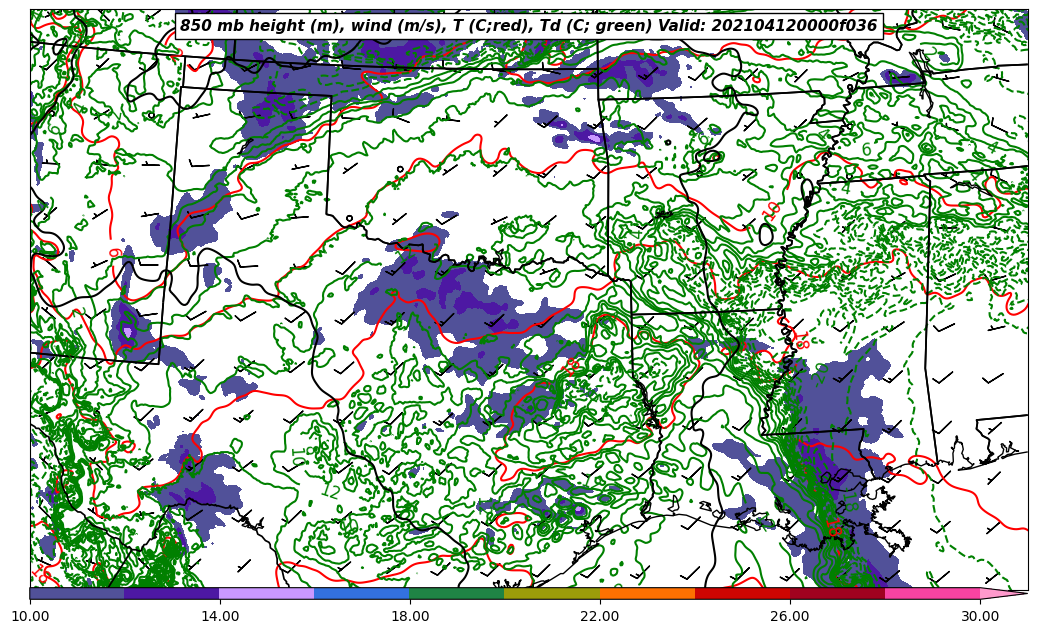
Task: Click the dark maroon colorbar segment after 26.00
Action: pyautogui.click(x=838, y=593)
